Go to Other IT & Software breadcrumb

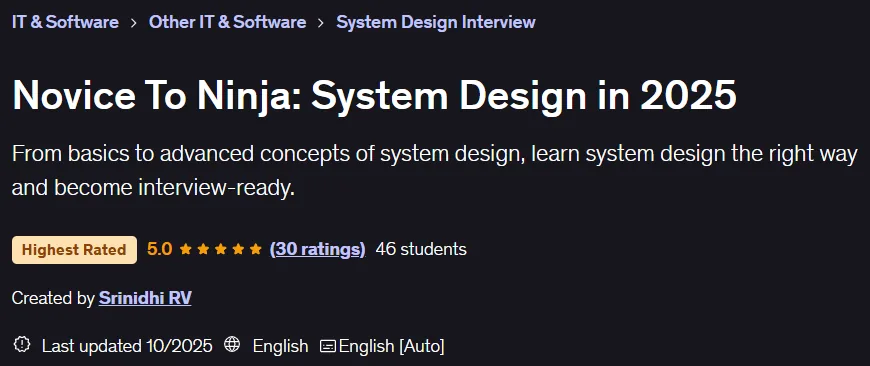[227, 22]
